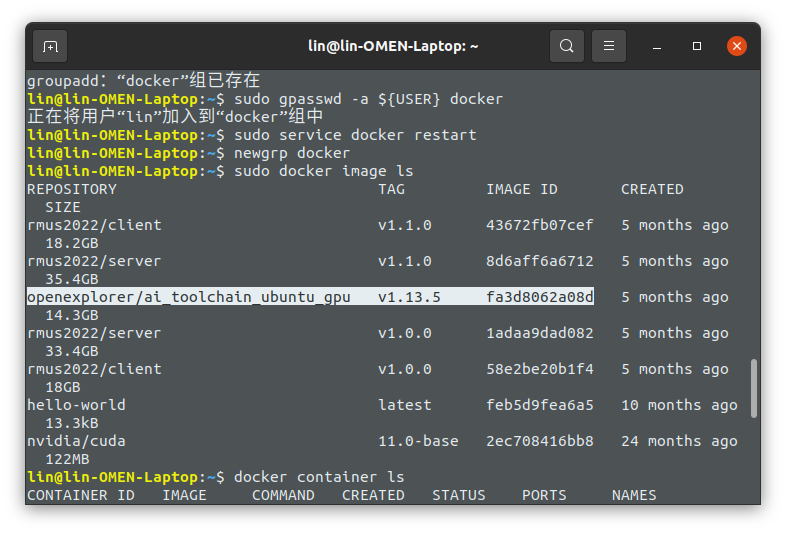Screen dimensions: 786x533
Task: Click the highlighted openexplorer/ai_toolchain_ubuntu_gpu repository name
Action: (188, 297)
